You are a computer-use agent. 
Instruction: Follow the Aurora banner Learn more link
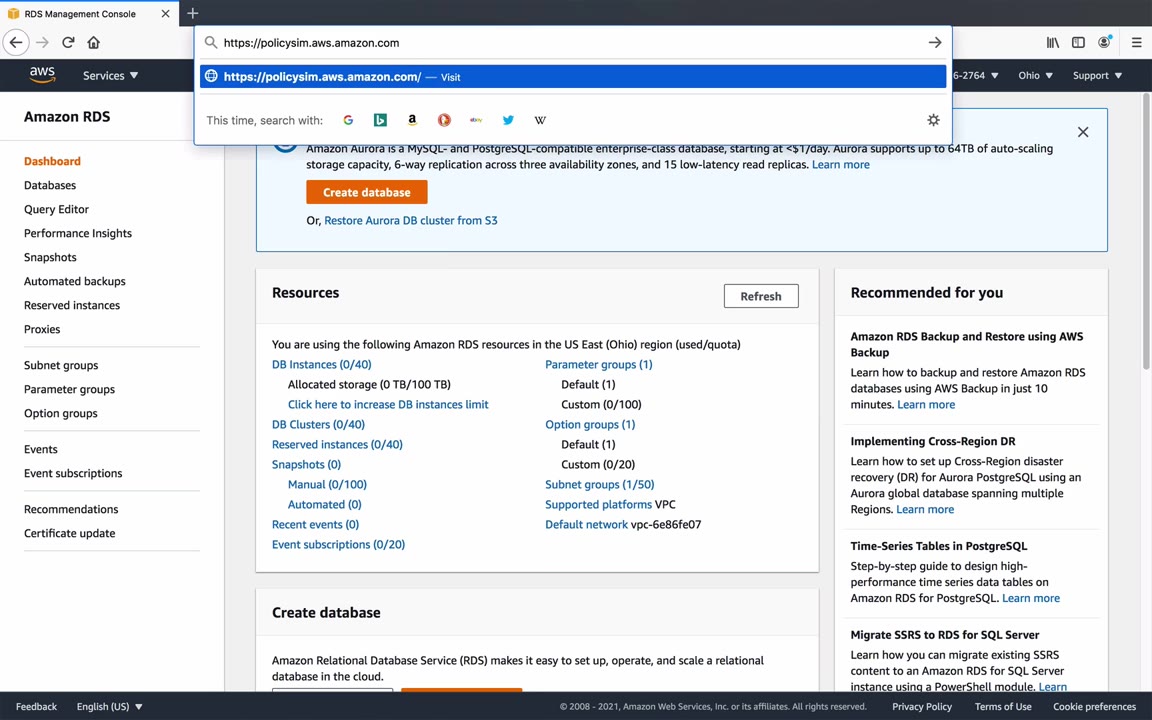point(840,165)
